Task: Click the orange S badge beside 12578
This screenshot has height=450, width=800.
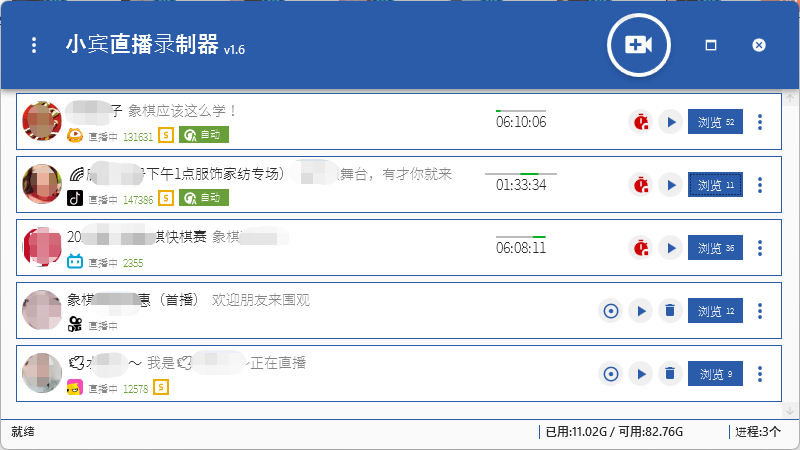Action: (160, 388)
